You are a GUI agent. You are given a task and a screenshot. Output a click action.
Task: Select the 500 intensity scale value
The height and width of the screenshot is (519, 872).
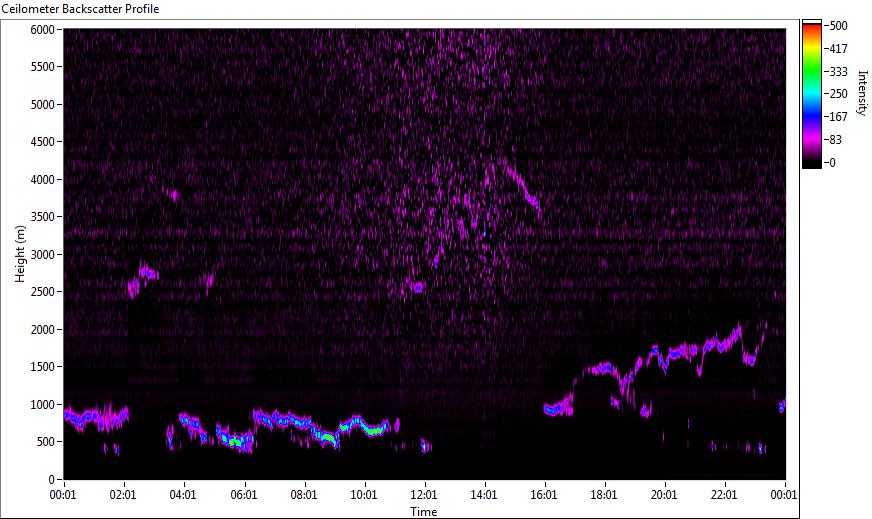tap(838, 26)
